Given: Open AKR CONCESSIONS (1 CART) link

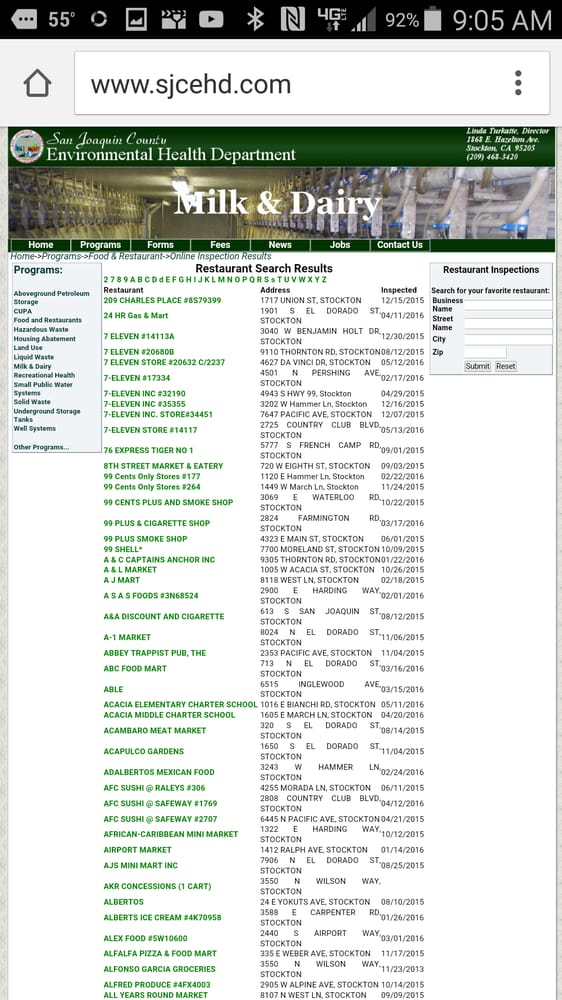Looking at the screenshot, I should pos(158,886).
